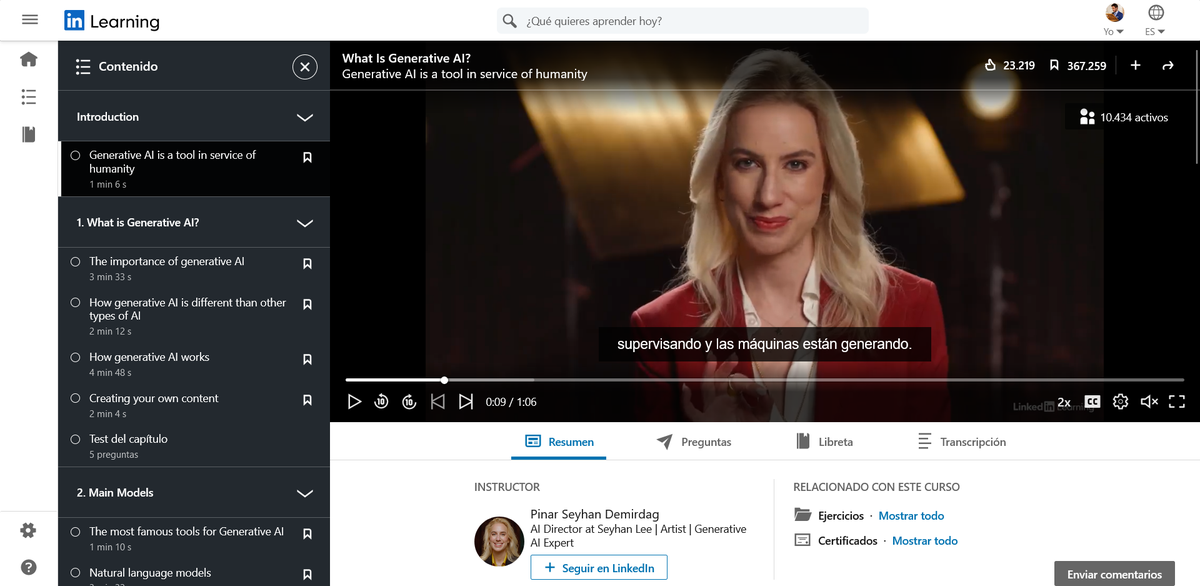The height and width of the screenshot is (586, 1200).
Task: Switch to the Transcripción tab
Action: pyautogui.click(x=961, y=442)
